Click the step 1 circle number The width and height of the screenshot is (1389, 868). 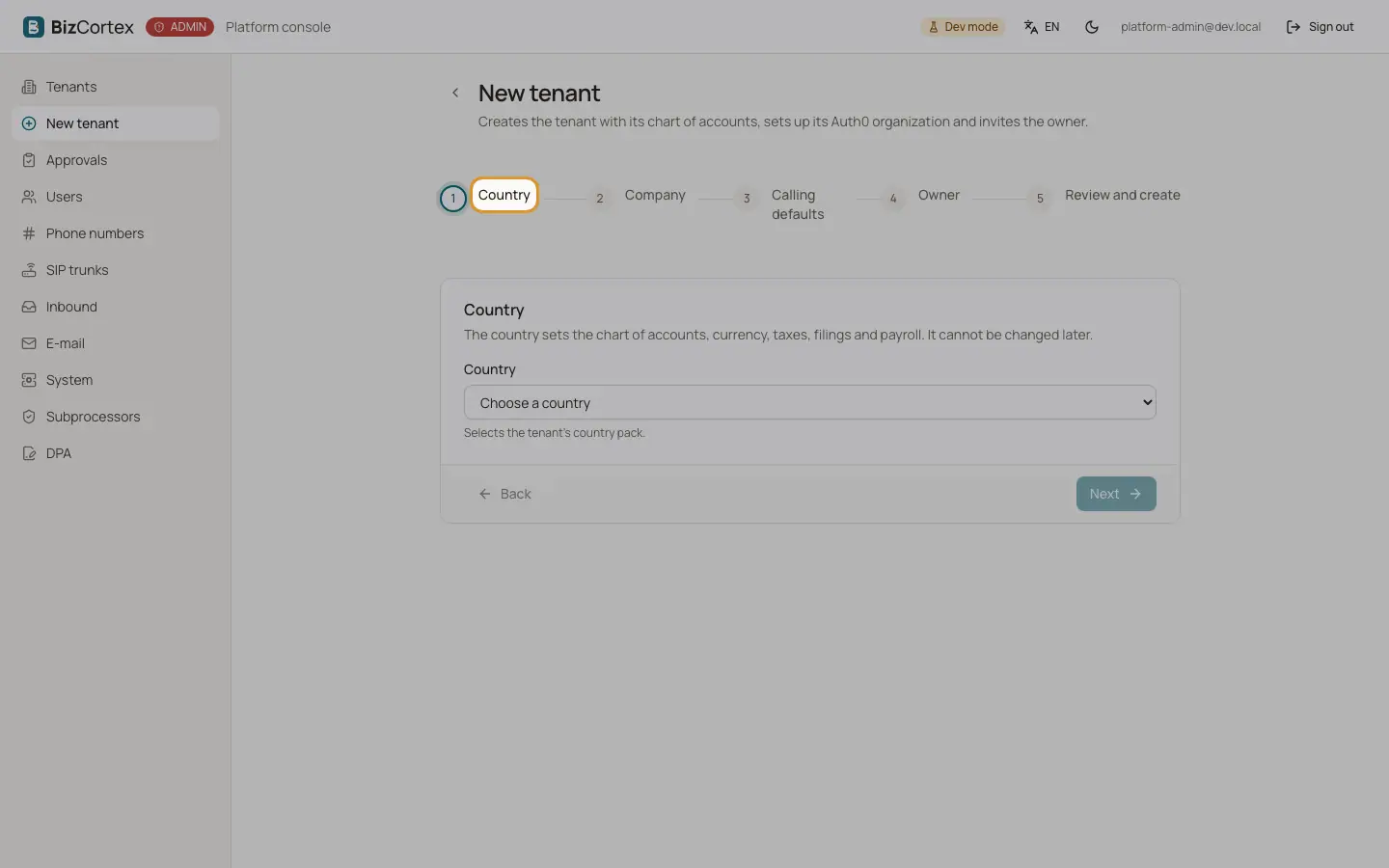coord(453,199)
